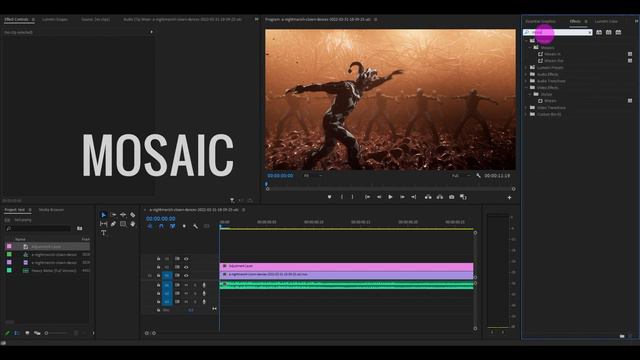Open Program monitor settings wrench
The width and height of the screenshot is (640, 360).
click(x=478, y=176)
